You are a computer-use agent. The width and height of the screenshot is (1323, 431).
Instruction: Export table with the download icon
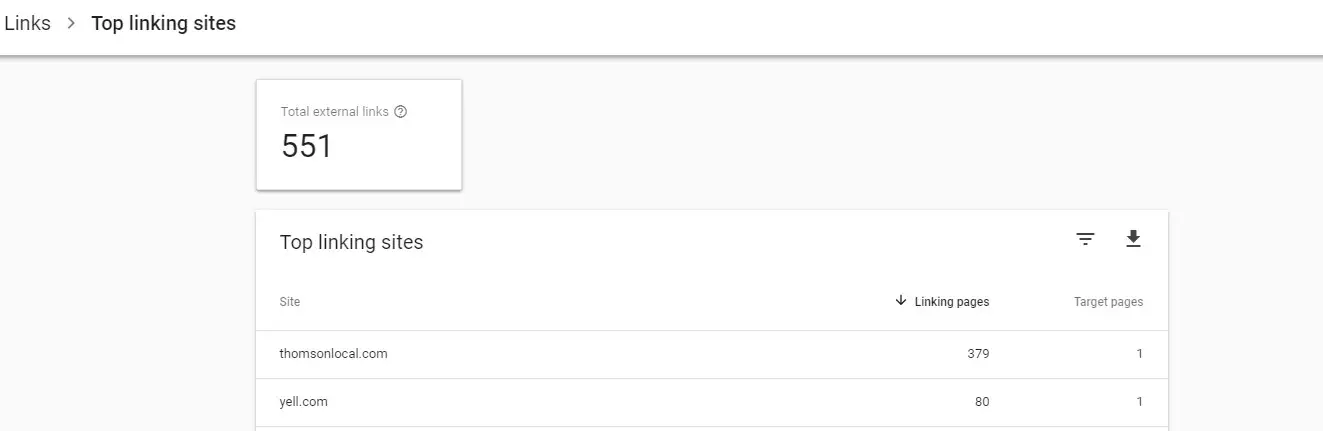point(1133,239)
